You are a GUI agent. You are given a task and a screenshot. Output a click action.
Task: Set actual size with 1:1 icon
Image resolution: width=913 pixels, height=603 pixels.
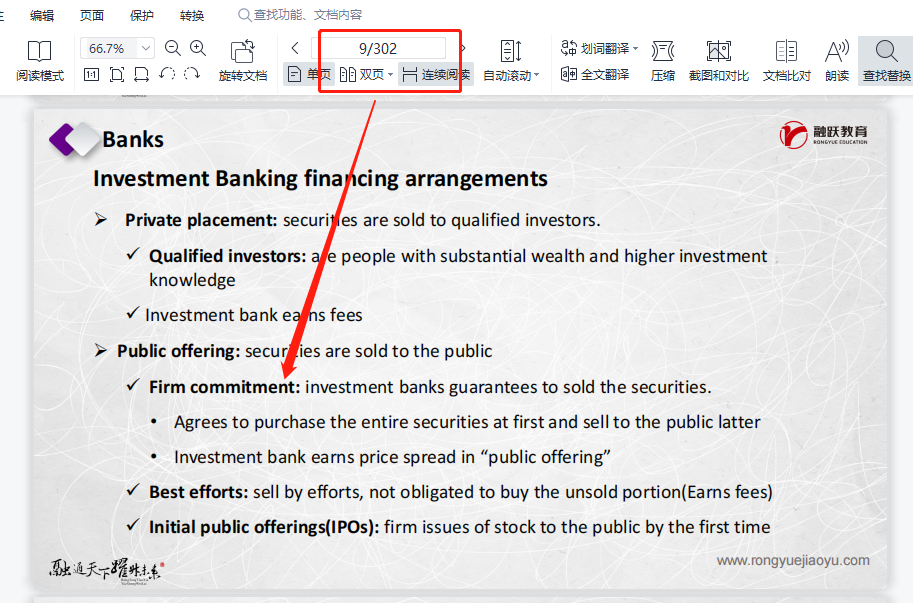[x=91, y=75]
